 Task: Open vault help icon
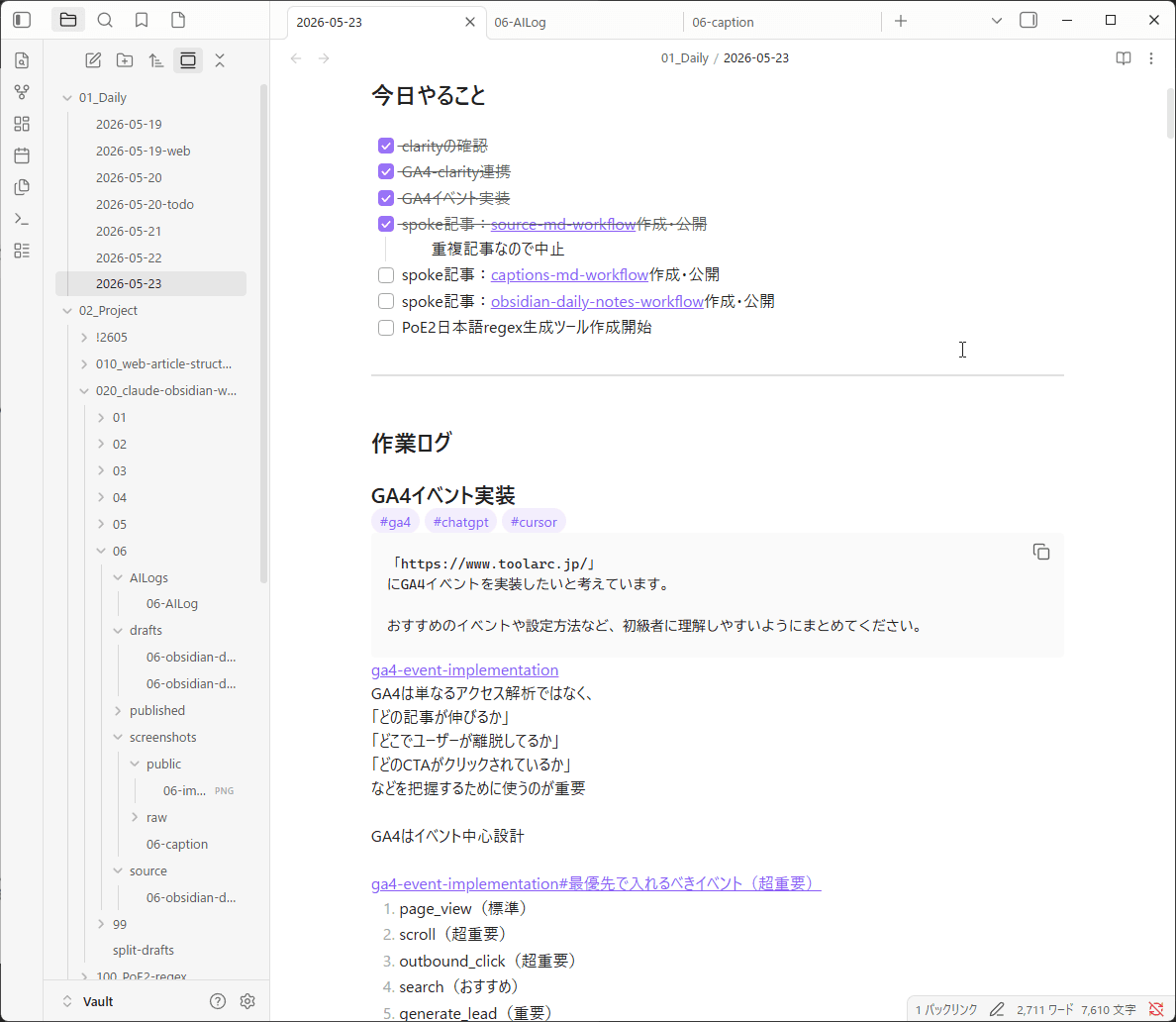[x=218, y=1001]
